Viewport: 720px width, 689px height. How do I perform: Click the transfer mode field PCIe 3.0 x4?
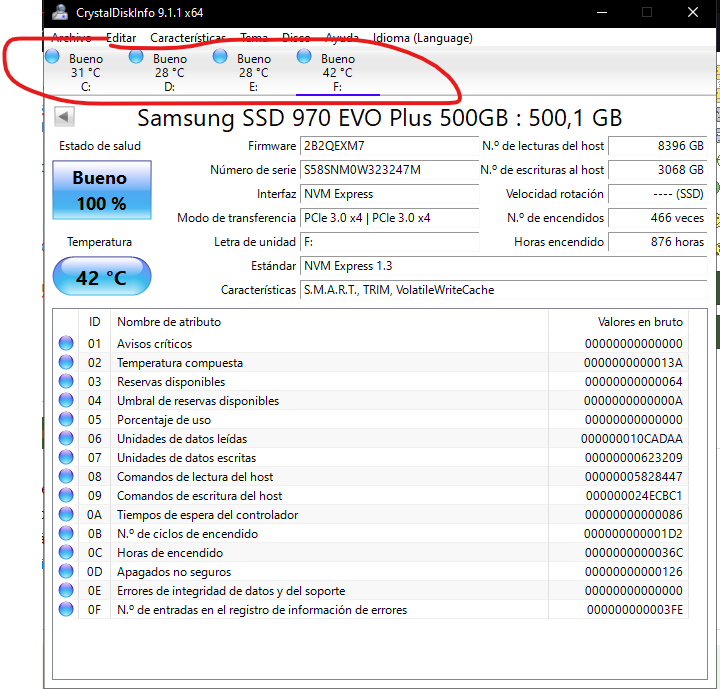[x=389, y=218]
